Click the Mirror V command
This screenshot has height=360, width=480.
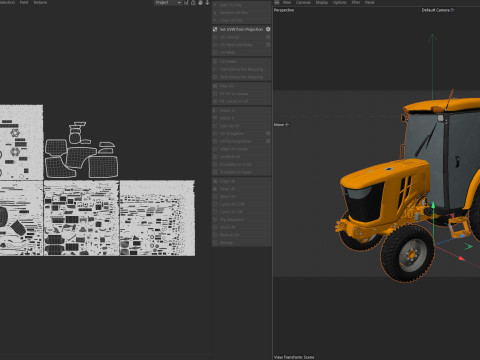coord(242,118)
